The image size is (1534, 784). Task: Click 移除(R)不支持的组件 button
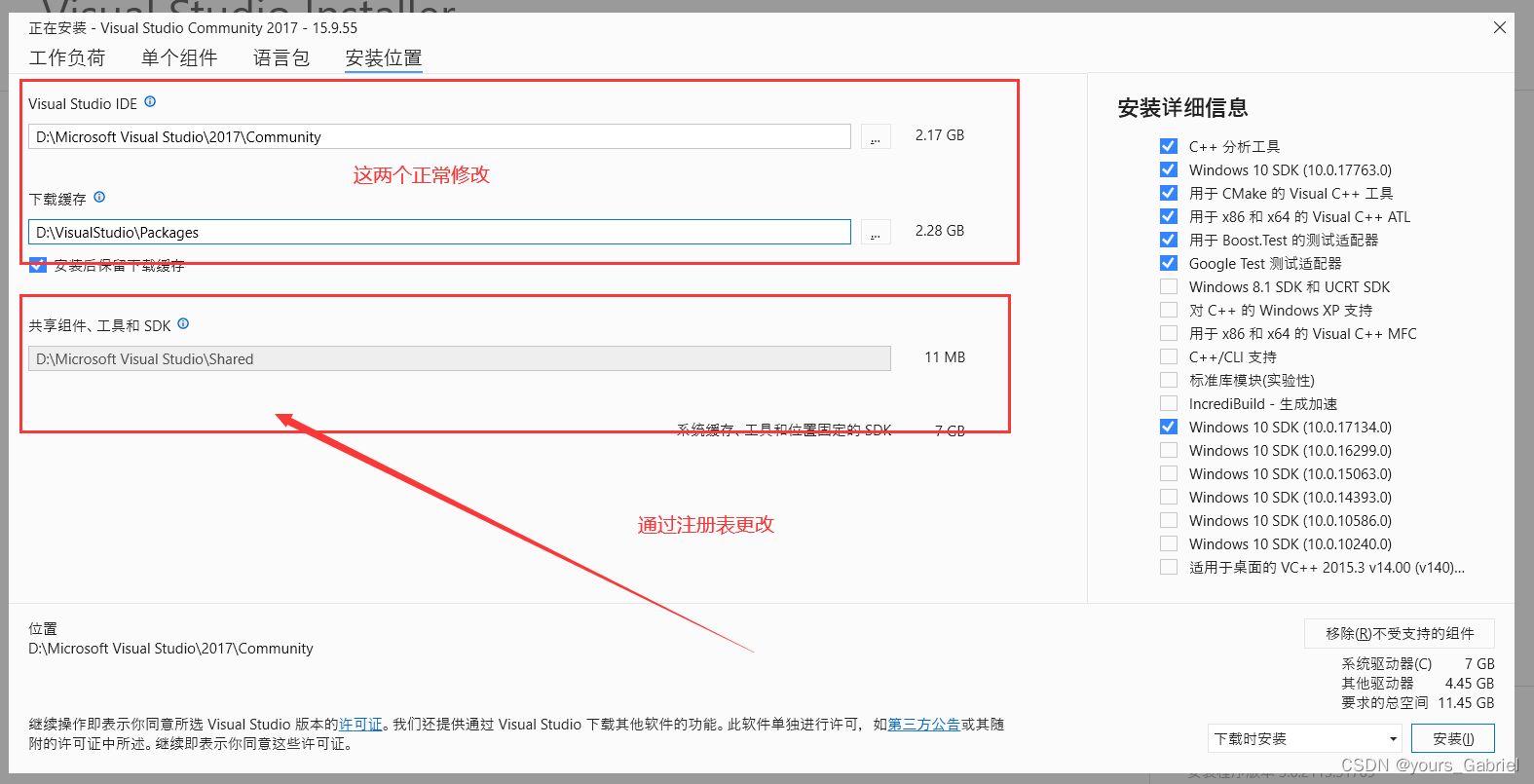coord(1400,633)
